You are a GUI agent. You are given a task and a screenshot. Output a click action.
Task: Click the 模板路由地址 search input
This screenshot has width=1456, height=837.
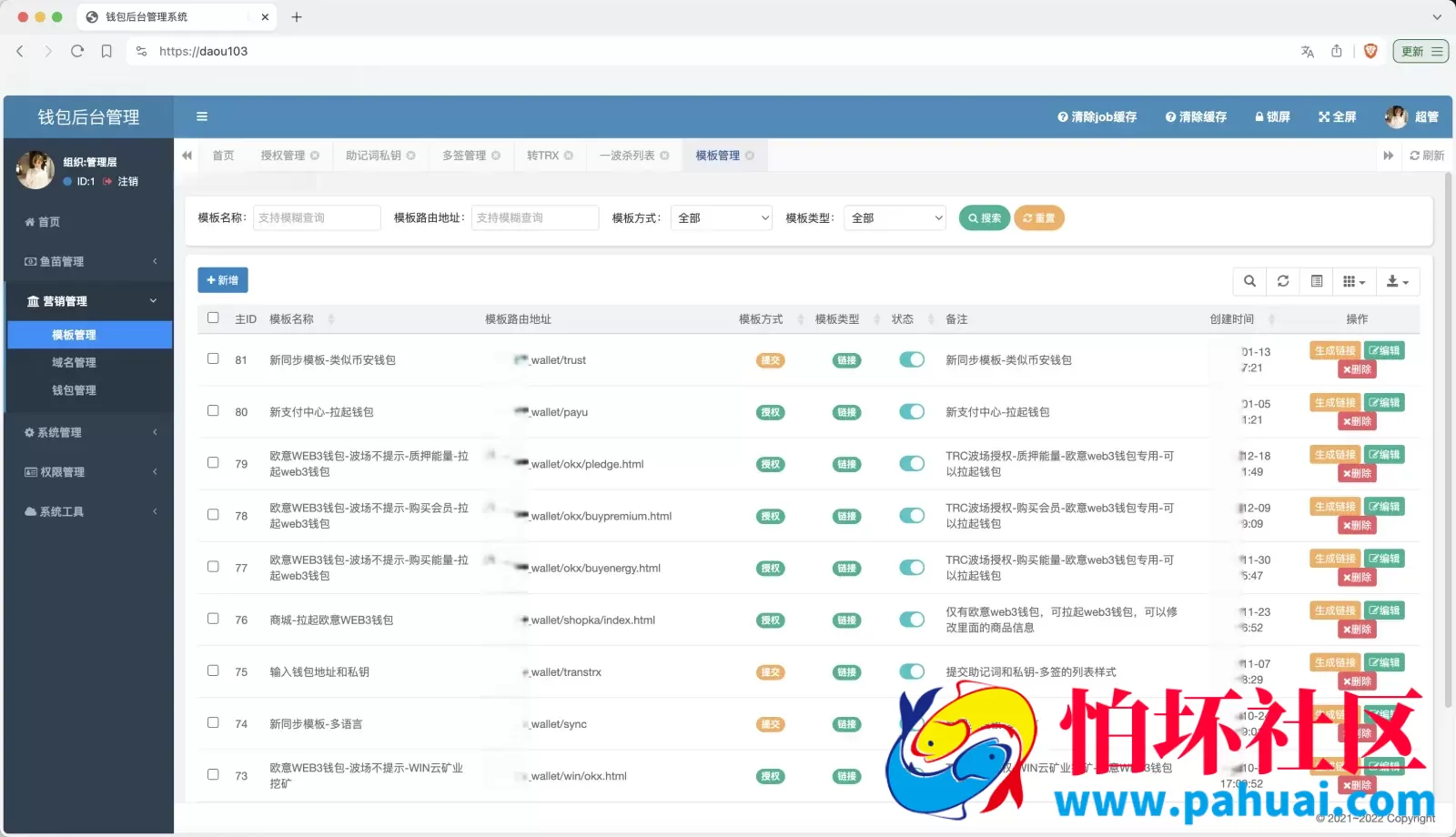tap(535, 217)
